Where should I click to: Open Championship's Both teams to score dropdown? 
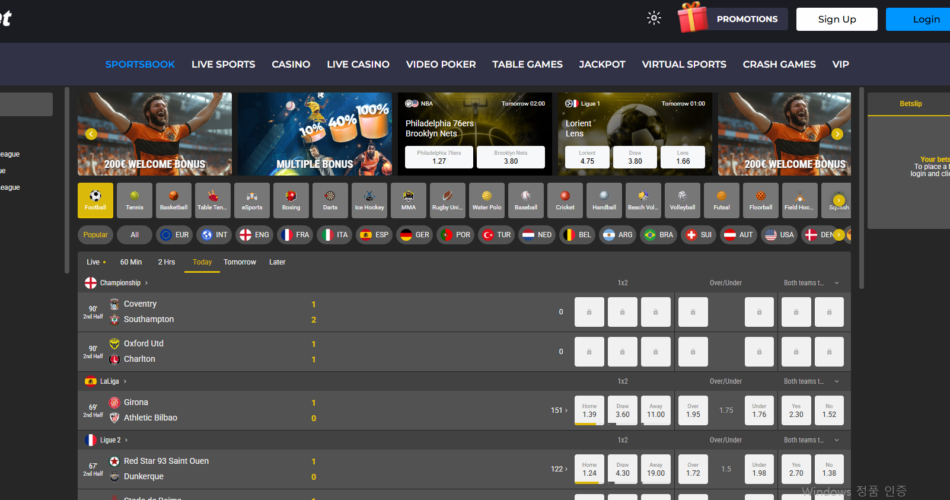pos(811,283)
